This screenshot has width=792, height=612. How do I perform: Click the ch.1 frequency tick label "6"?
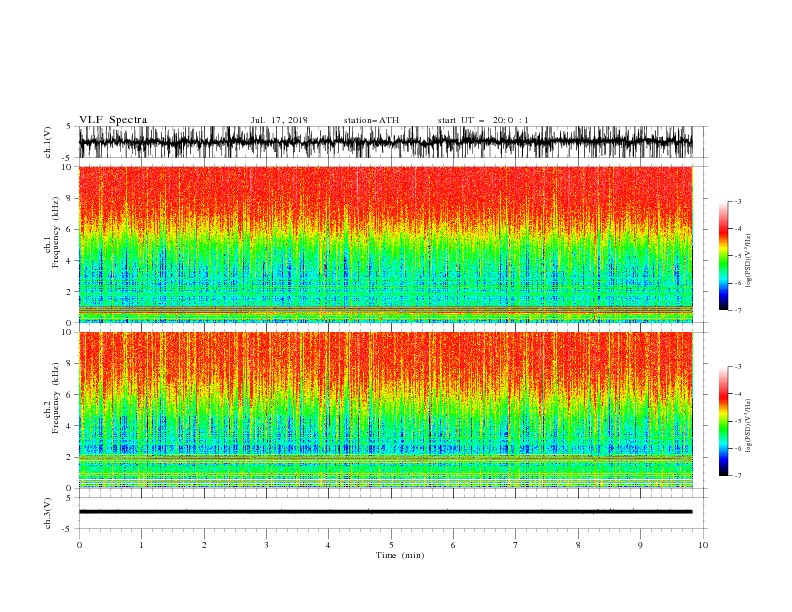(x=69, y=229)
